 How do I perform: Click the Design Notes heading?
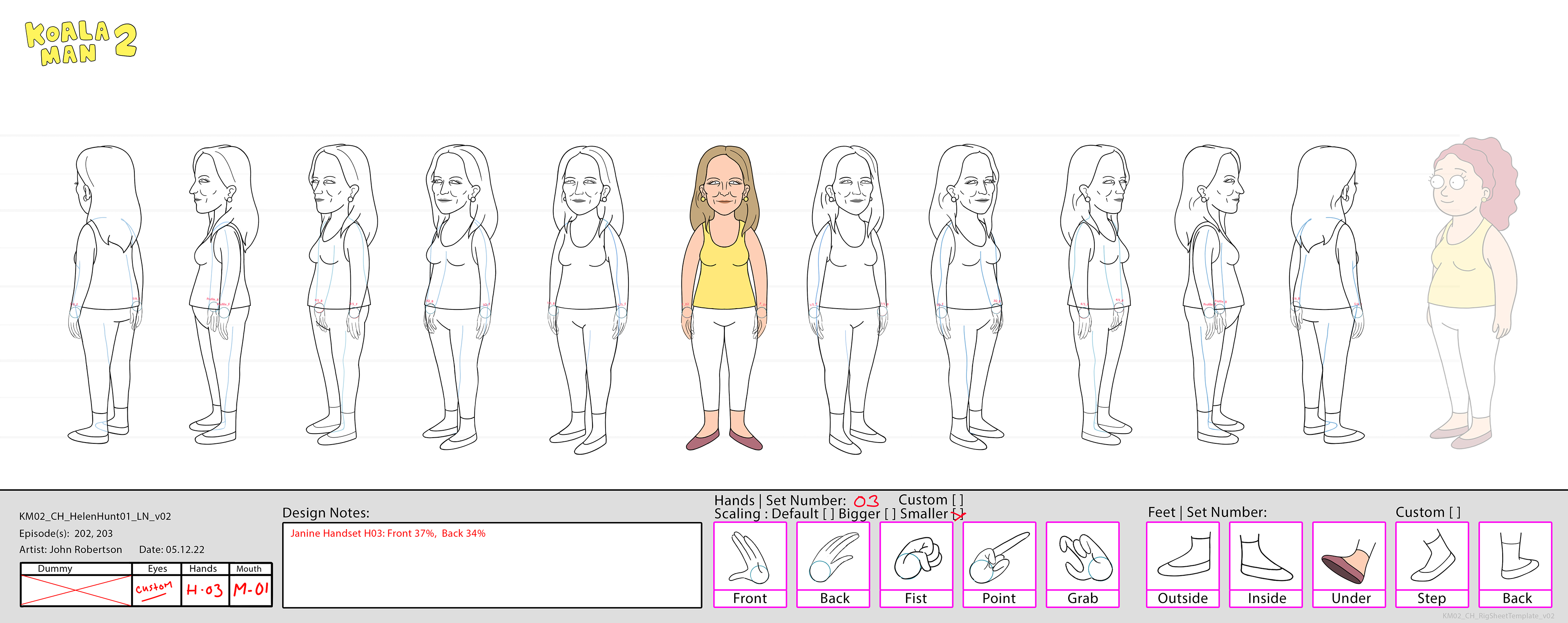(326, 513)
